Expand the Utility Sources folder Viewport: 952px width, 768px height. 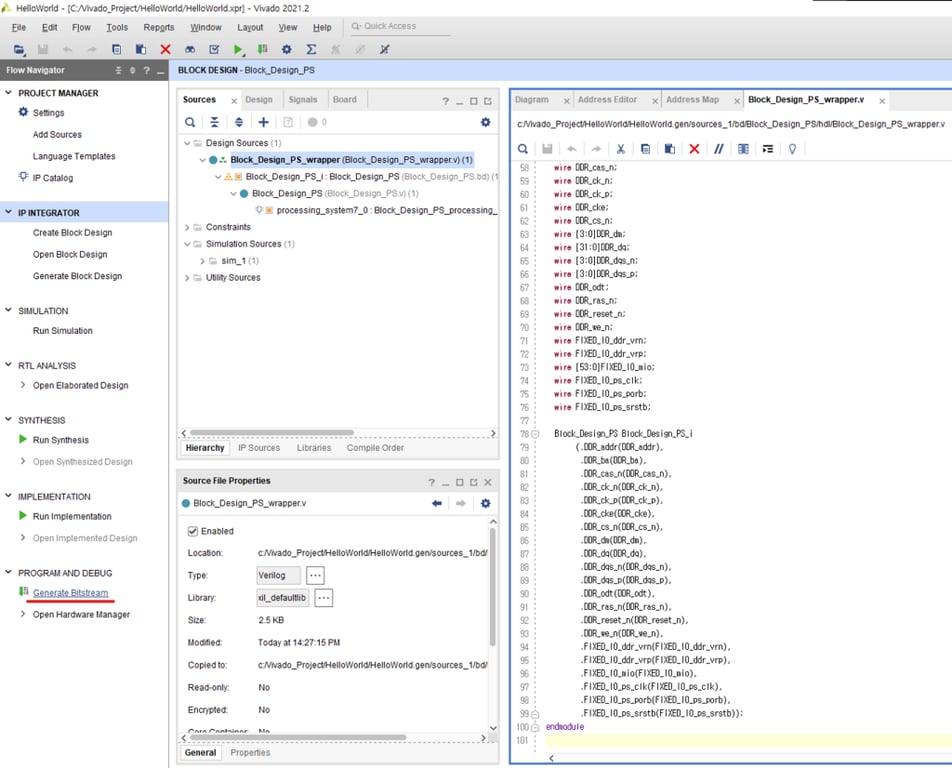point(187,277)
